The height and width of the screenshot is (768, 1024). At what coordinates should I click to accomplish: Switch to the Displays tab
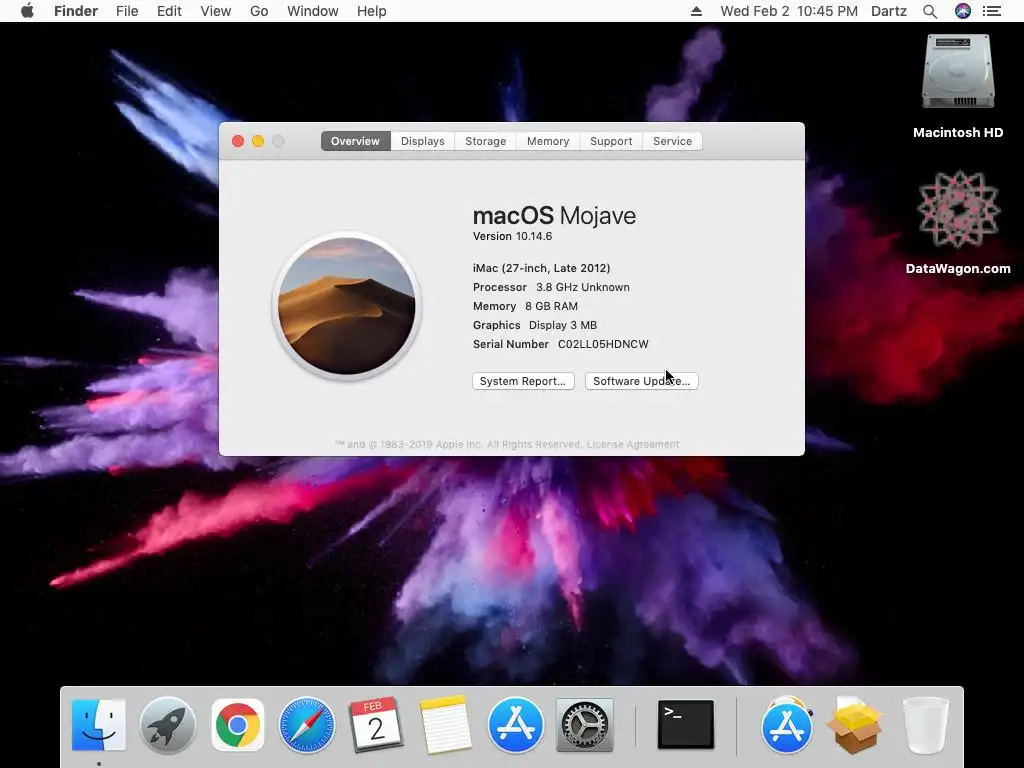[423, 141]
